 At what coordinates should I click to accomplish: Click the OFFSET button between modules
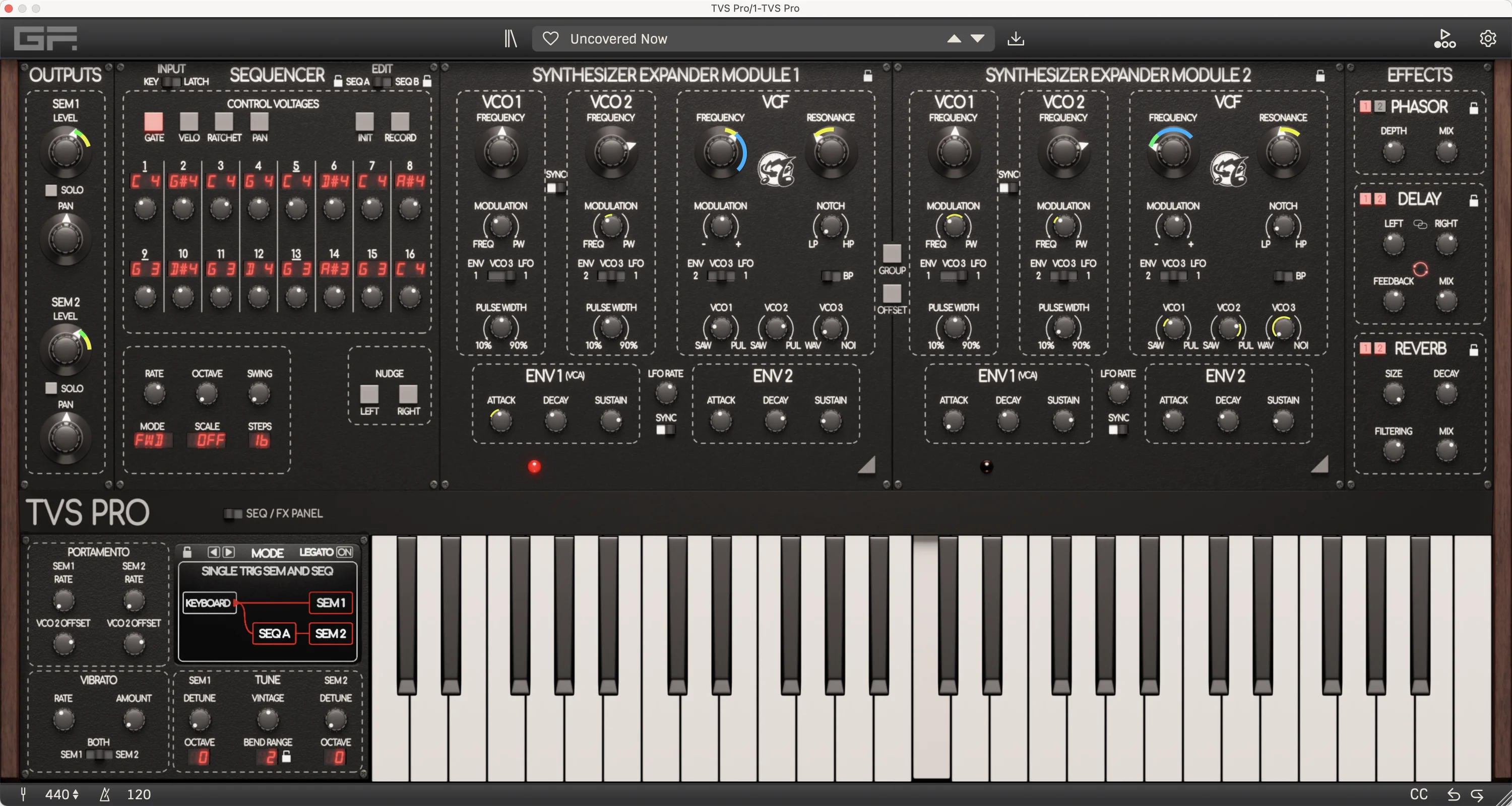click(x=892, y=293)
